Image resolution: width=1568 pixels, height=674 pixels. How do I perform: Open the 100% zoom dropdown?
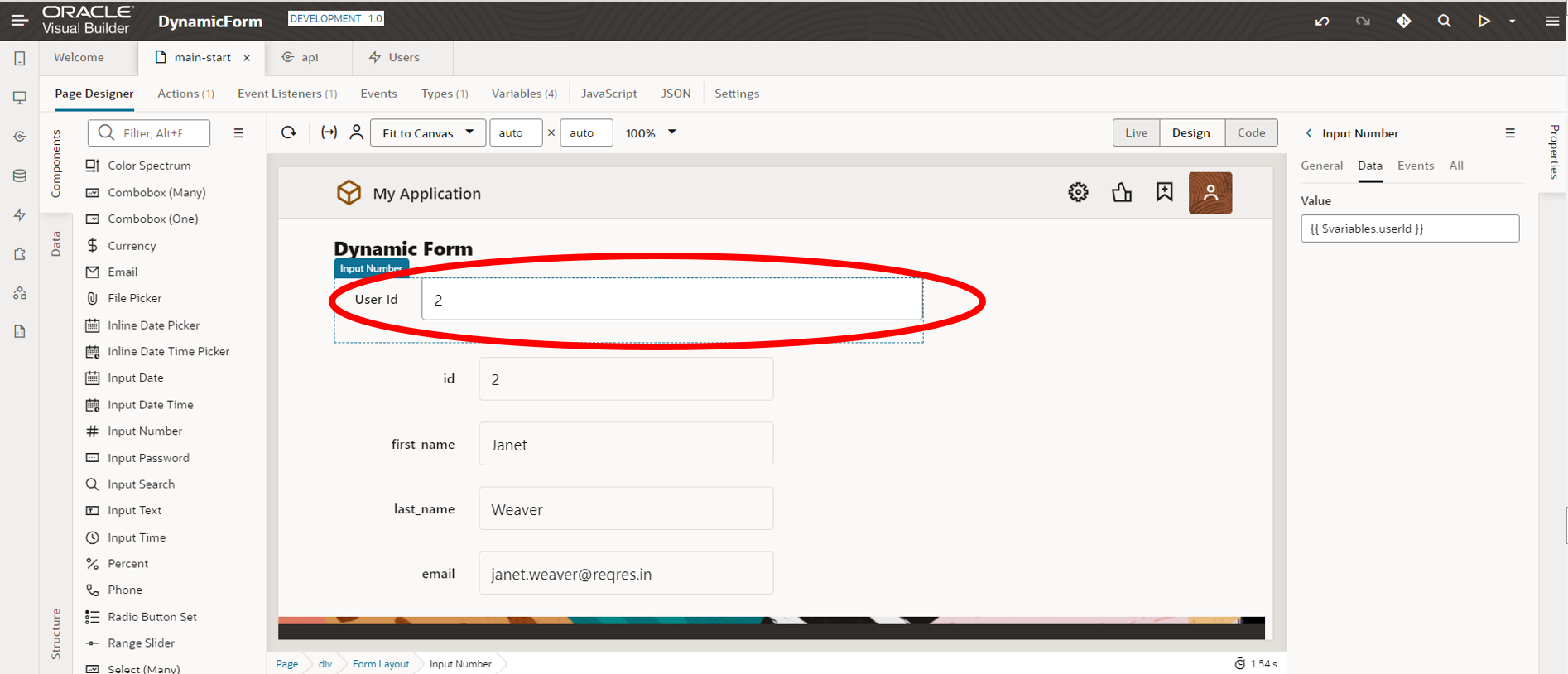pos(651,132)
